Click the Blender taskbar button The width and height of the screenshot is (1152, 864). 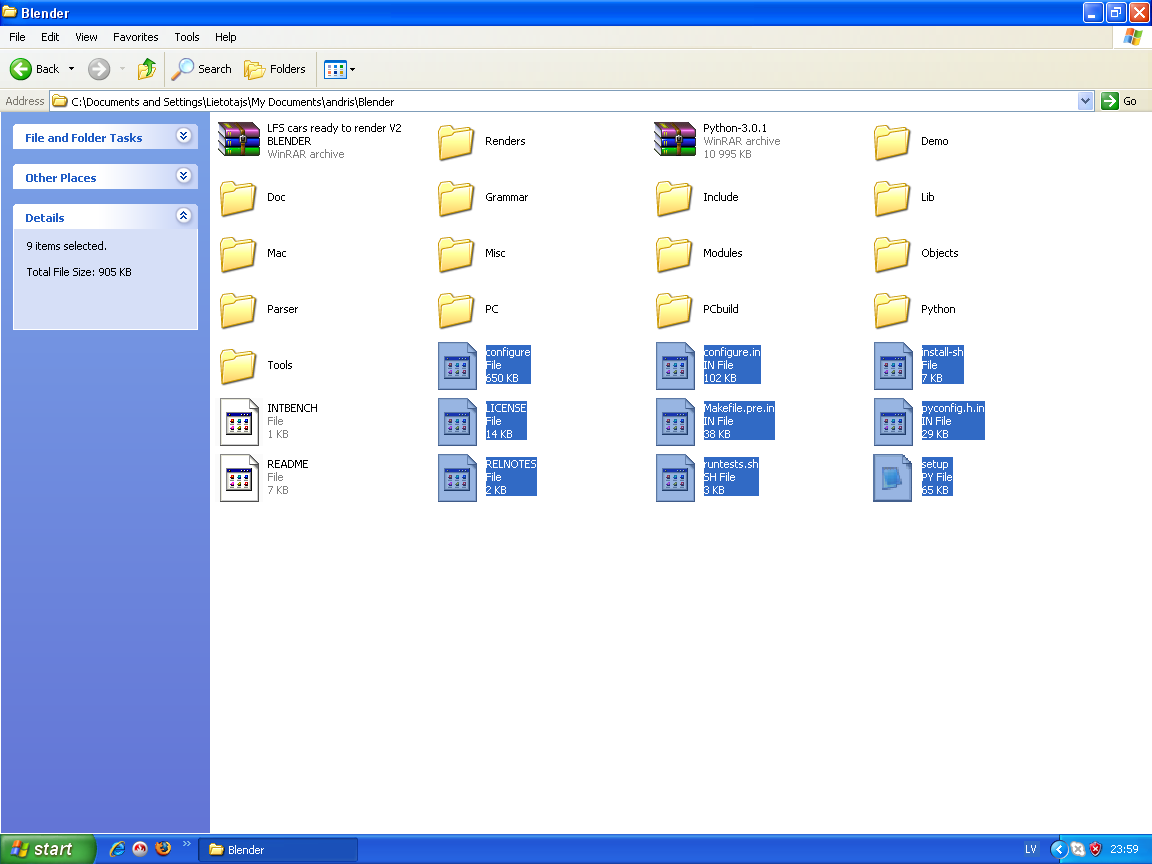[278, 849]
